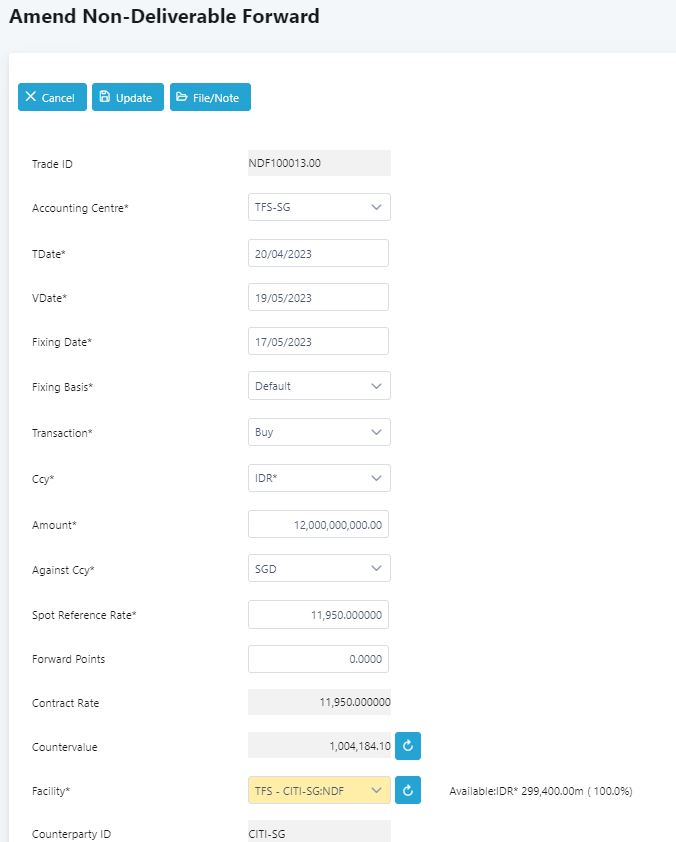Expand the Facility dropdown
The width and height of the screenshot is (676, 842).
pos(319,790)
